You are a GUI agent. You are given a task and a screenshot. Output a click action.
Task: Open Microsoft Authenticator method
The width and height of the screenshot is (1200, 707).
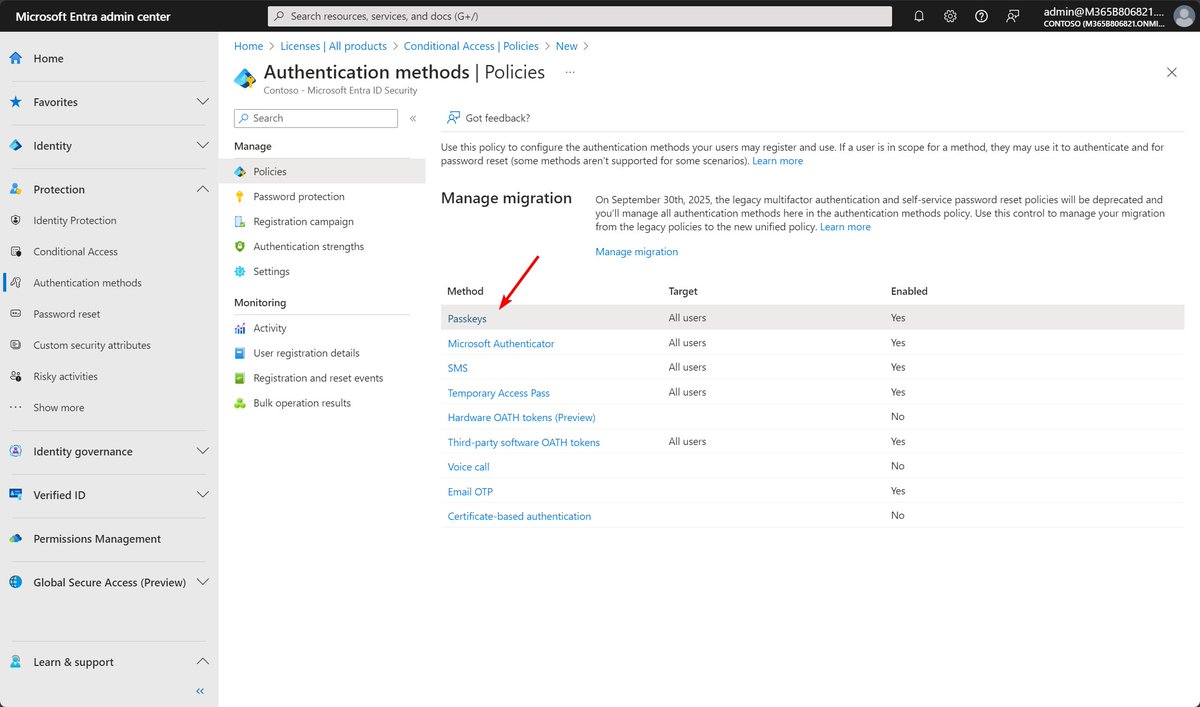(500, 343)
